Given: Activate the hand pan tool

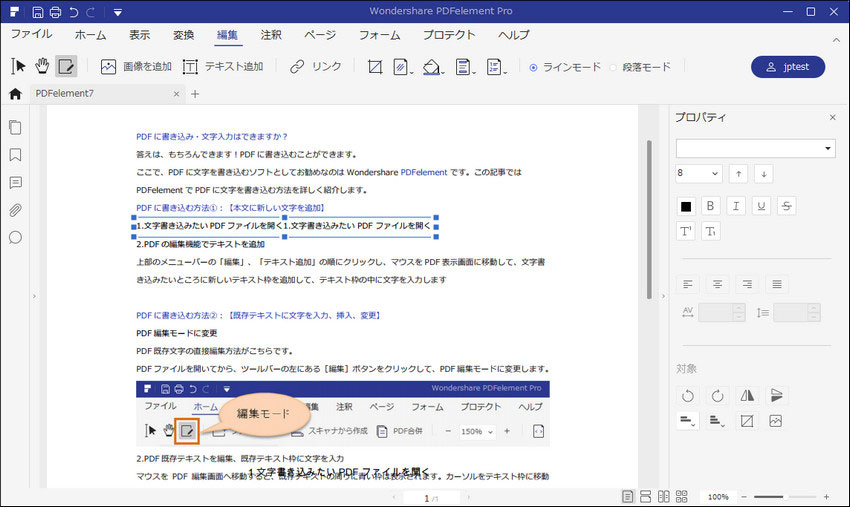Looking at the screenshot, I should click(x=42, y=66).
